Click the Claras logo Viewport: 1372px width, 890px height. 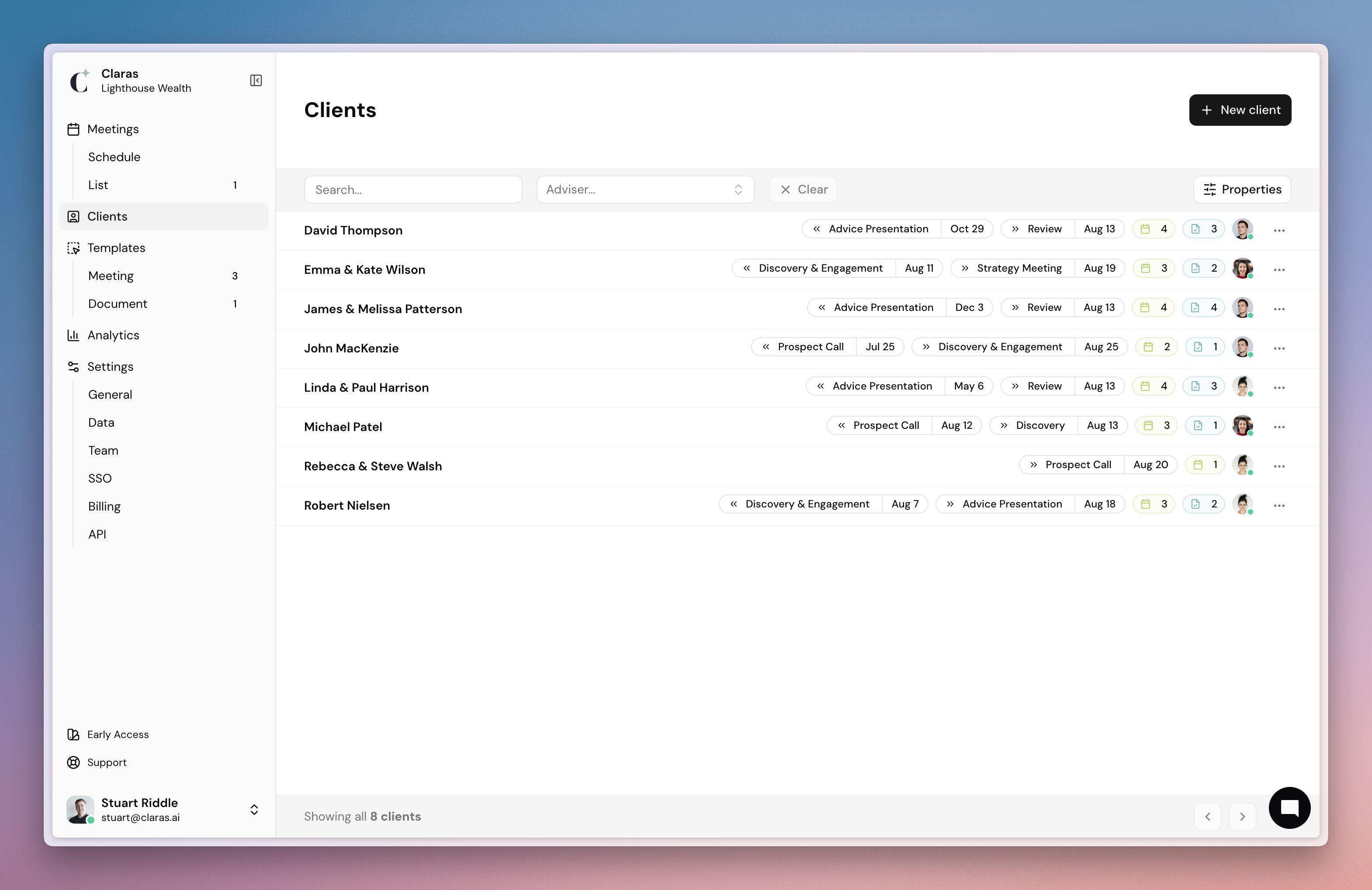[80, 81]
